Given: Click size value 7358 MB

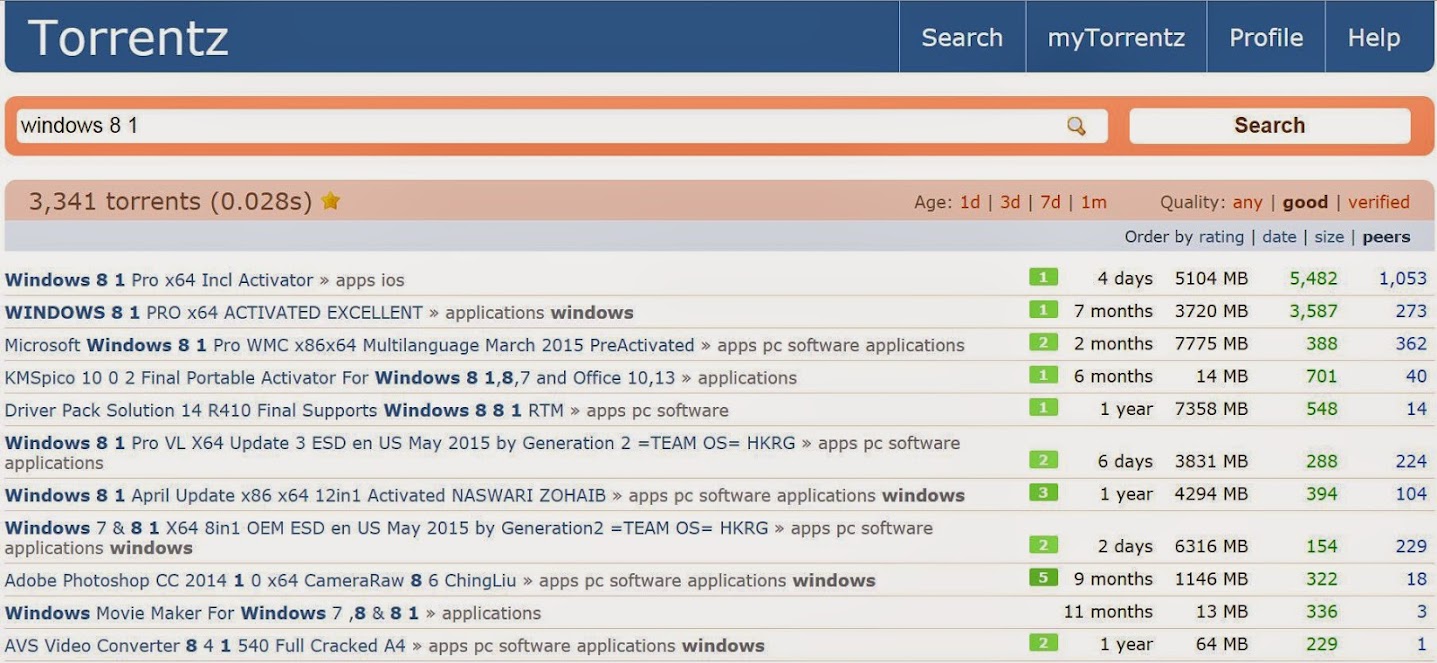Looking at the screenshot, I should pyautogui.click(x=1211, y=409).
